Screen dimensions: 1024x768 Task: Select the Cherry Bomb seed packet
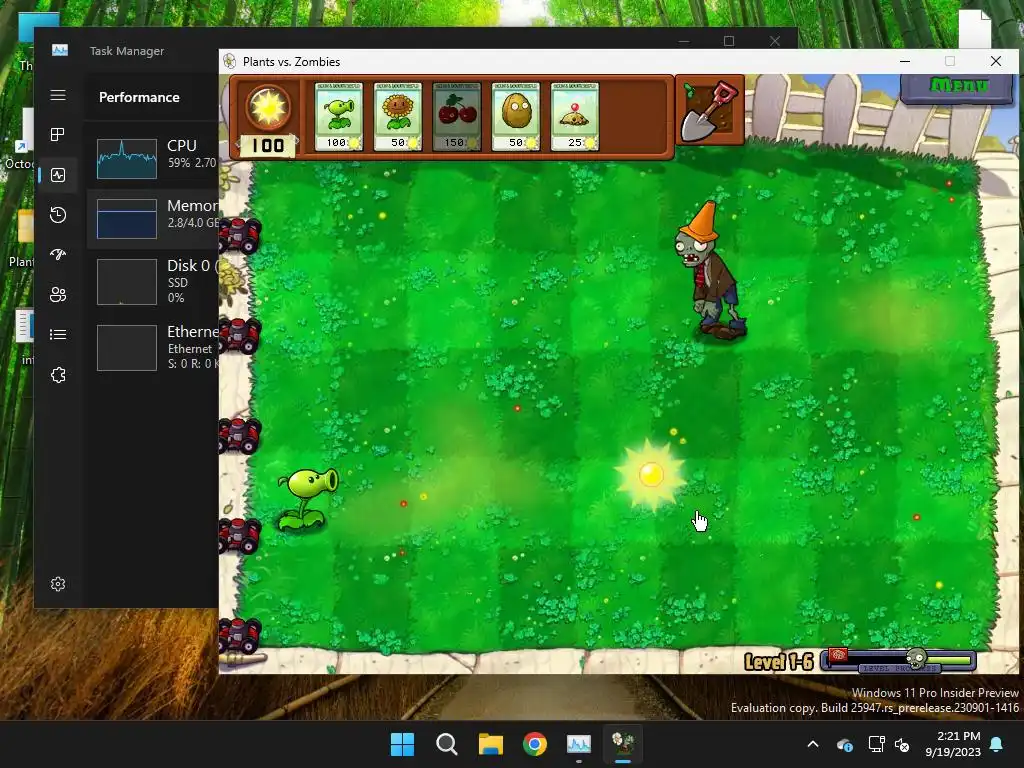(456, 116)
